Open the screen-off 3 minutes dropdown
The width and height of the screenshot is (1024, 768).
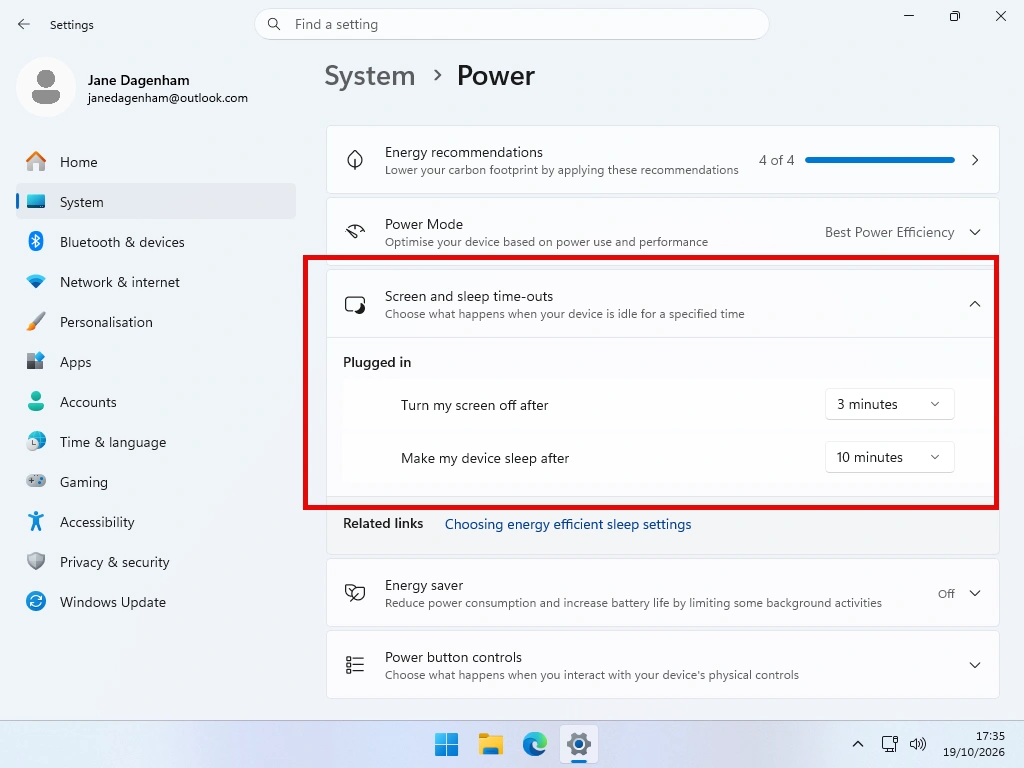click(889, 404)
